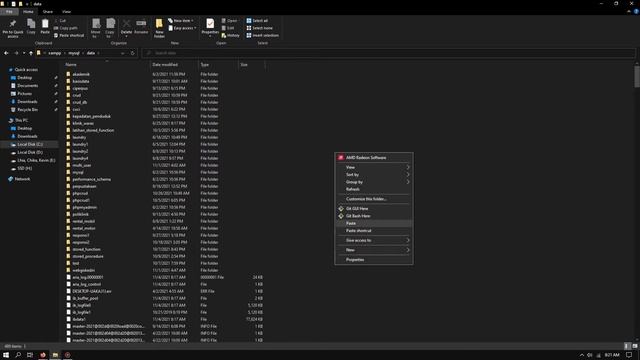Choose AMD Radeon Software entry
The height and width of the screenshot is (360, 640).
[x=373, y=158]
